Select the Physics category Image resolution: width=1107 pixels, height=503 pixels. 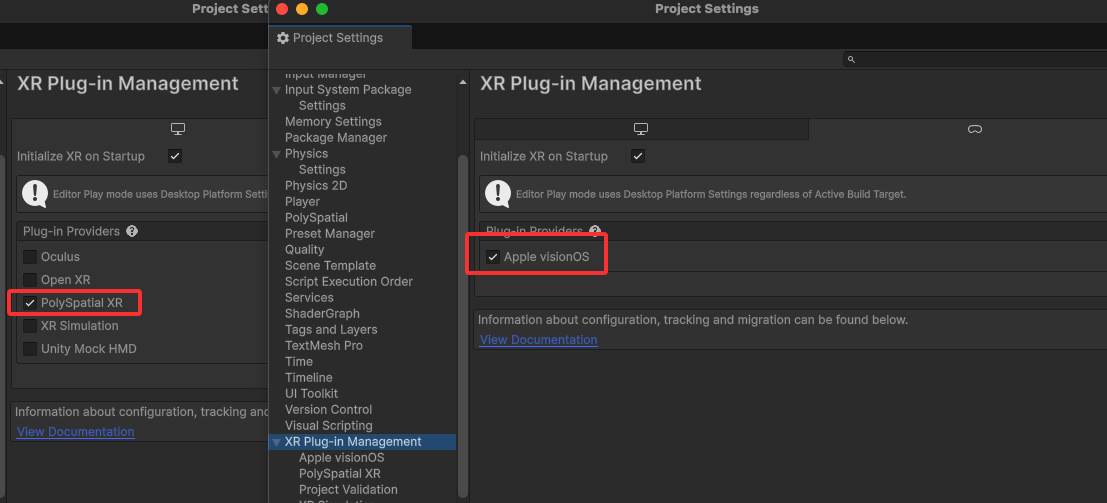(306, 153)
